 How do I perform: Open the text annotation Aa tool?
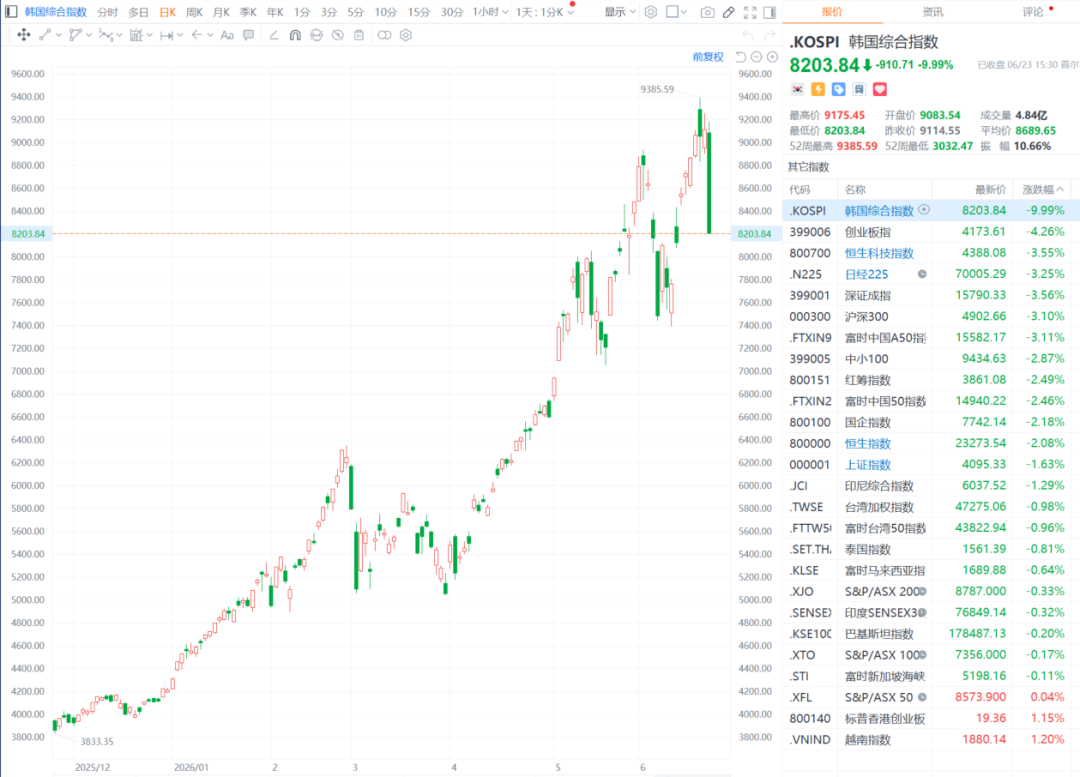(227, 34)
